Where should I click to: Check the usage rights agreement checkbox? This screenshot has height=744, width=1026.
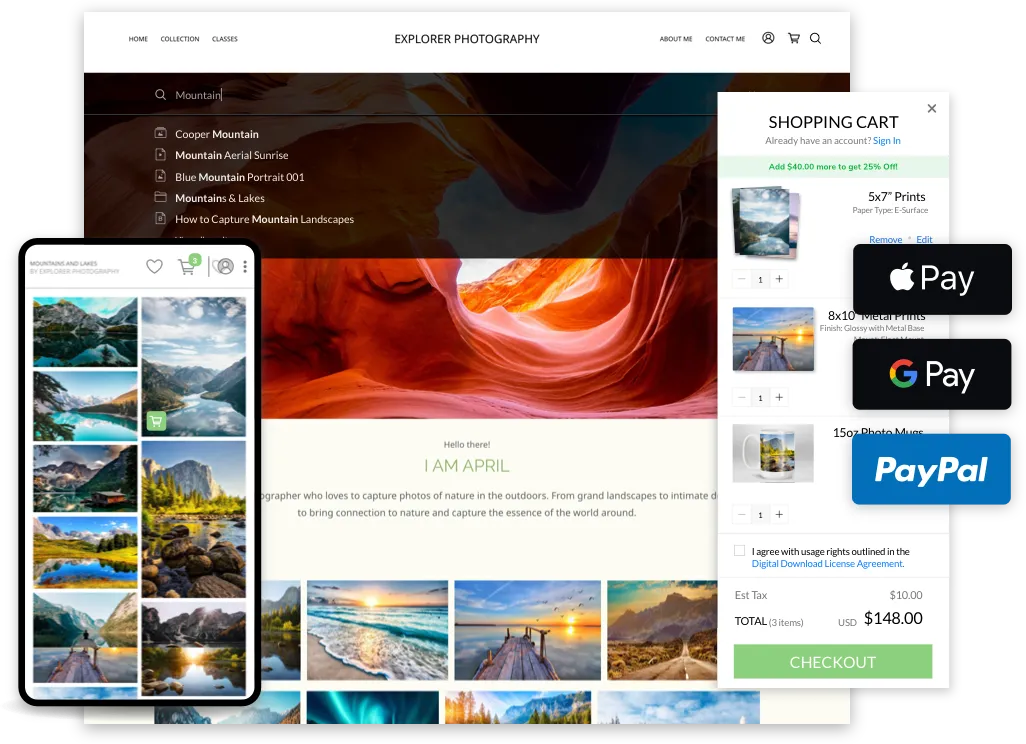(739, 551)
